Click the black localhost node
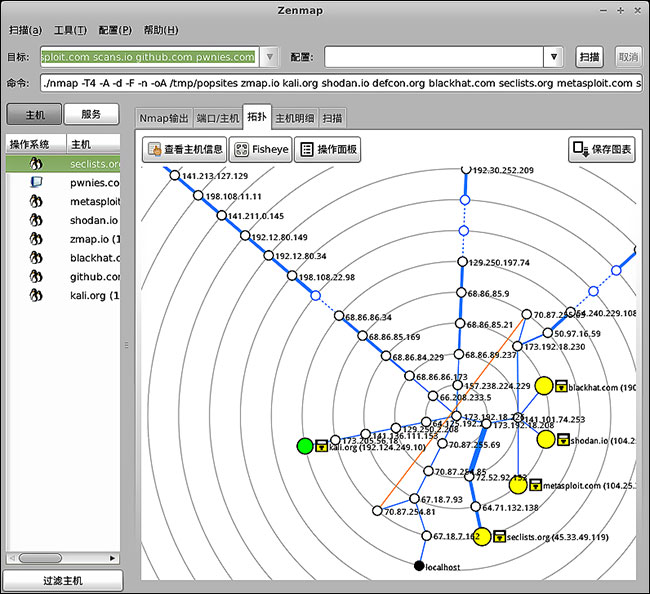Screen dimensions: 650x594 point(419,566)
